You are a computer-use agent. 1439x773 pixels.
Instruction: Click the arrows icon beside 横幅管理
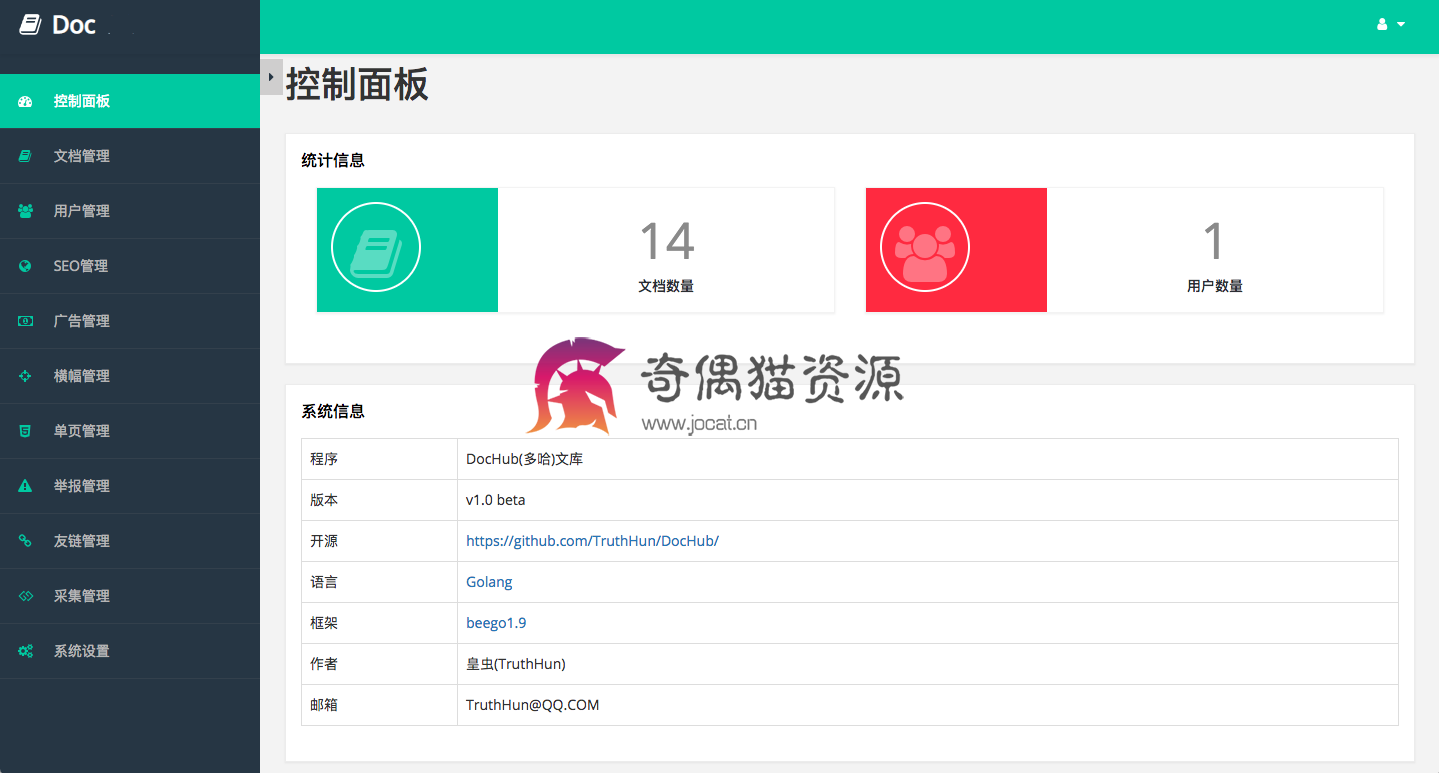(26, 376)
